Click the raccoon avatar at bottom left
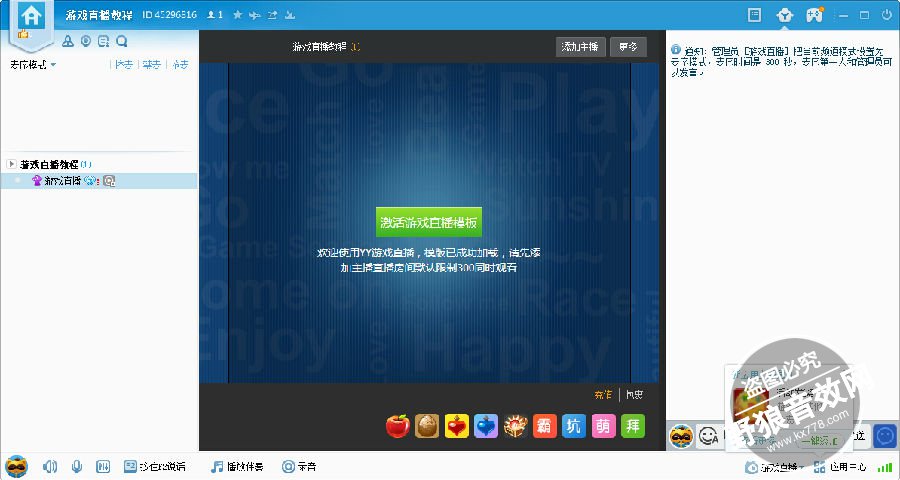 click(16, 466)
